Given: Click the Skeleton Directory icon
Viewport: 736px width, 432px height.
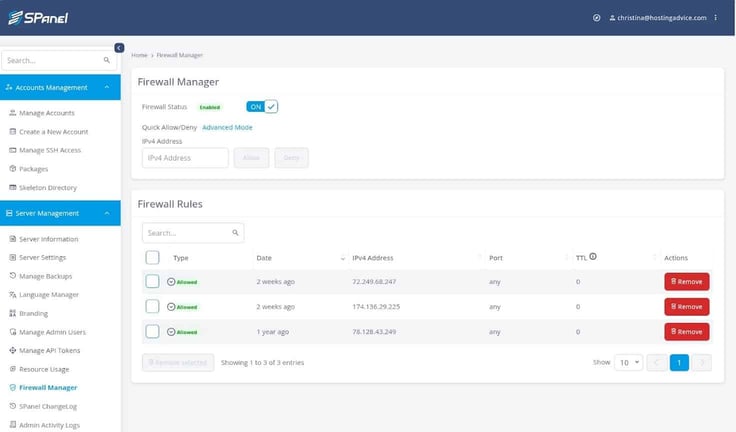Looking at the screenshot, I should pyautogui.click(x=13, y=187).
